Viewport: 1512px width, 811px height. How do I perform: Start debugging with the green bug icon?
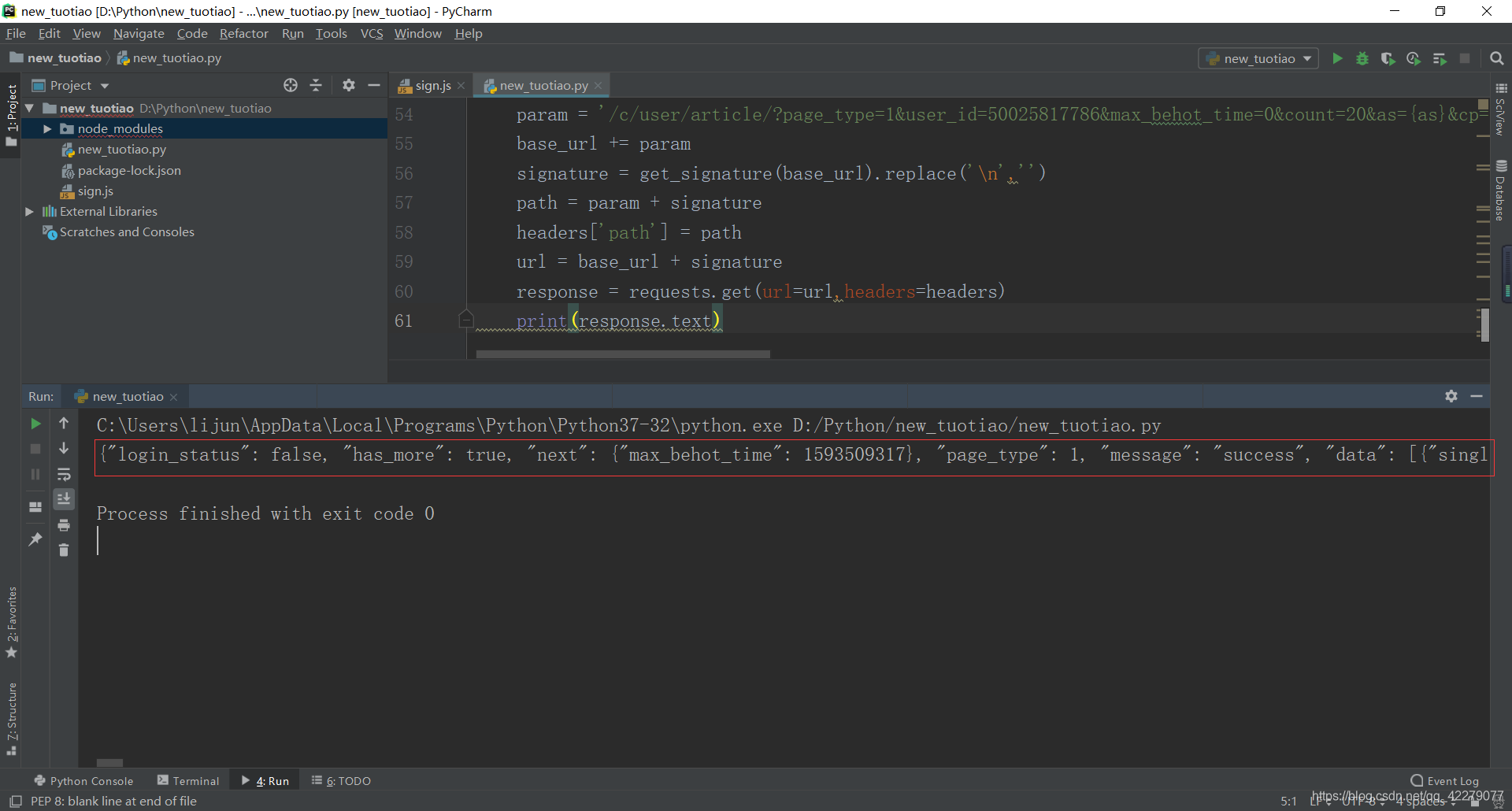pyautogui.click(x=1362, y=58)
